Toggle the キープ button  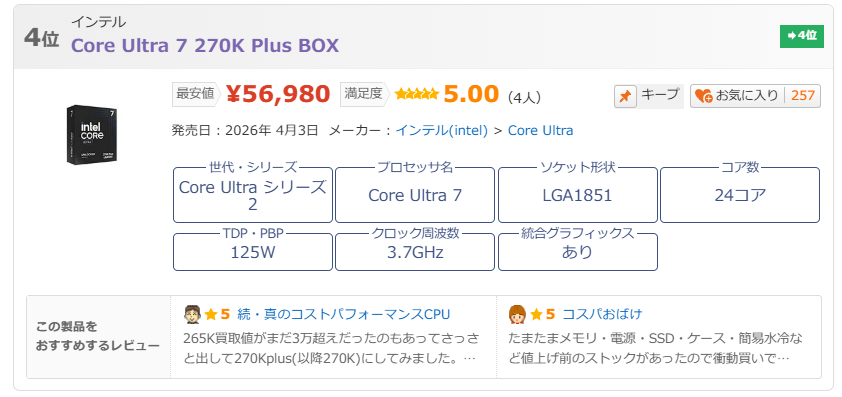point(649,97)
